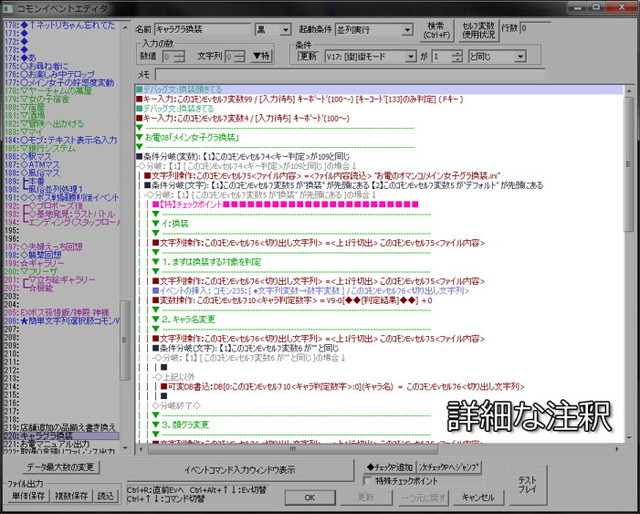Select event 176:○お楽しみ中テロップ
This screenshot has width=640, height=514.
point(61,74)
